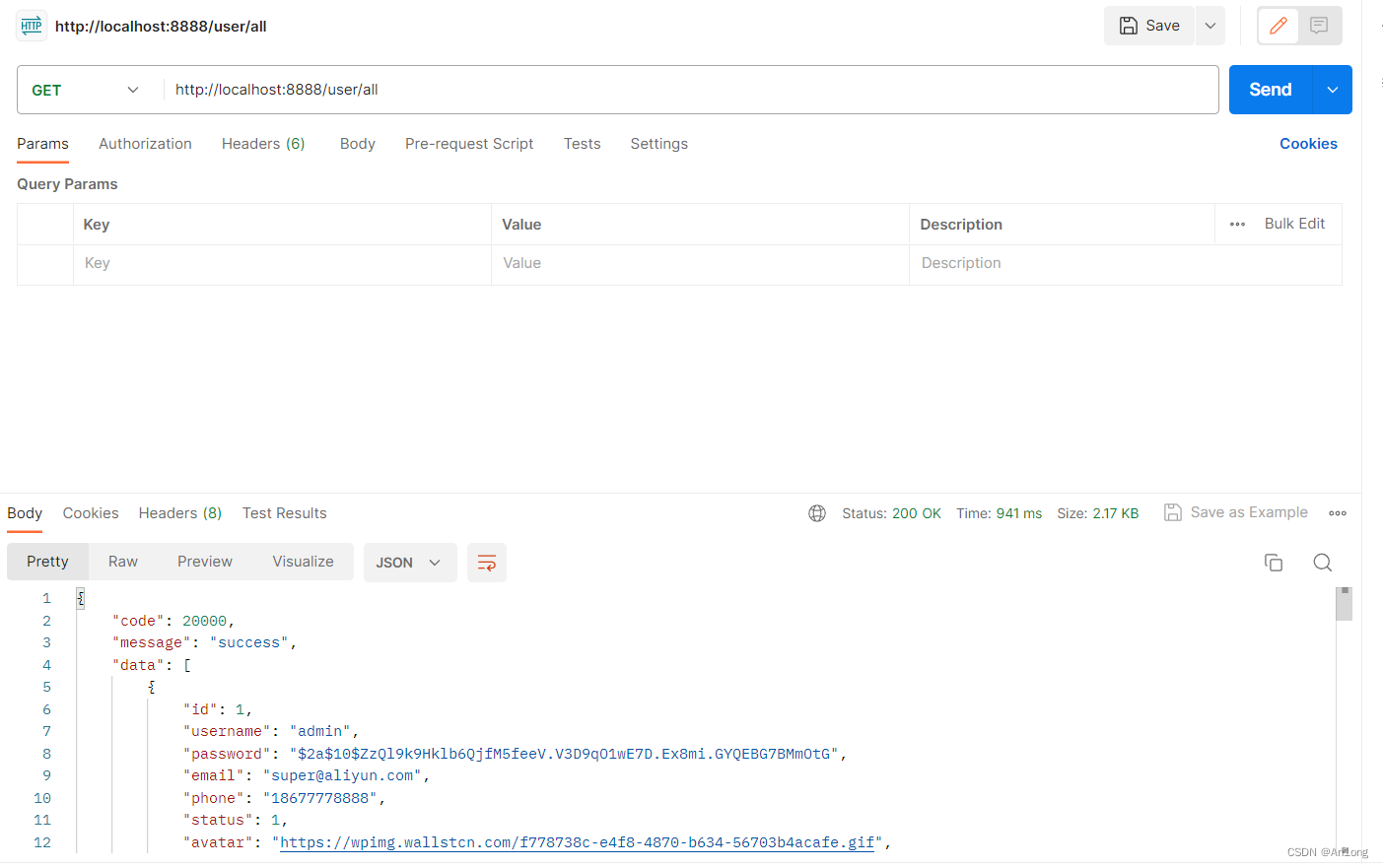
Task: Click the more actions ellipsis beside Save as Example
Action: click(x=1338, y=512)
